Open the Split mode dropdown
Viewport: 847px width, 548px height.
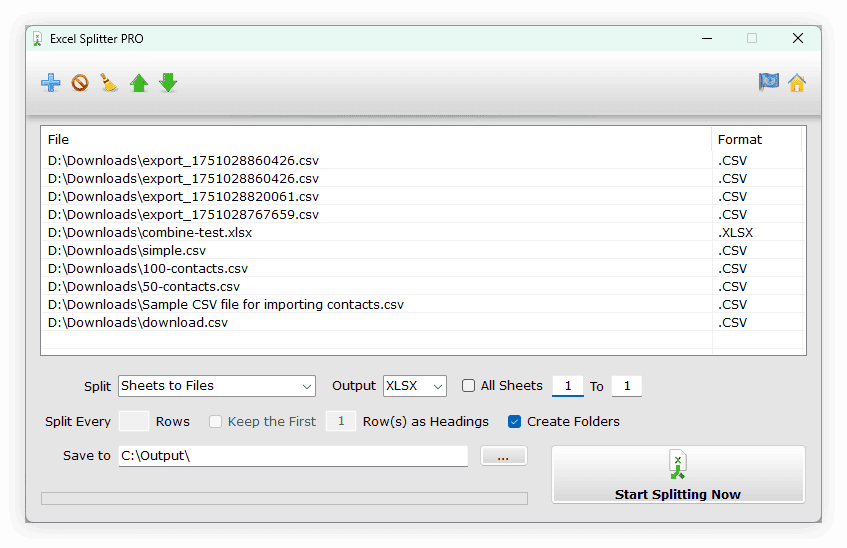[x=217, y=386]
